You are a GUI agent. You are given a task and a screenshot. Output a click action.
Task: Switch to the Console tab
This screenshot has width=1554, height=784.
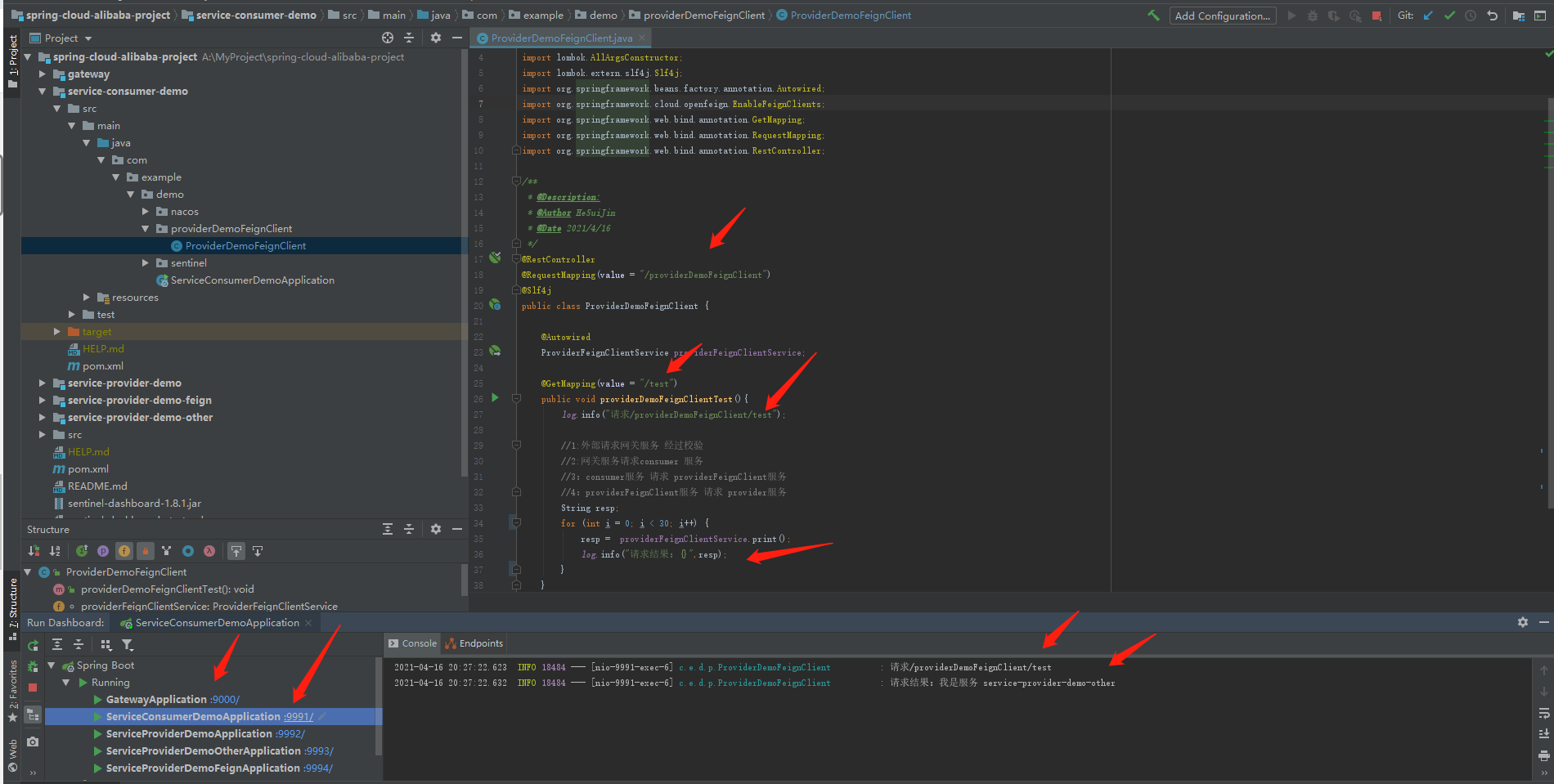click(412, 643)
